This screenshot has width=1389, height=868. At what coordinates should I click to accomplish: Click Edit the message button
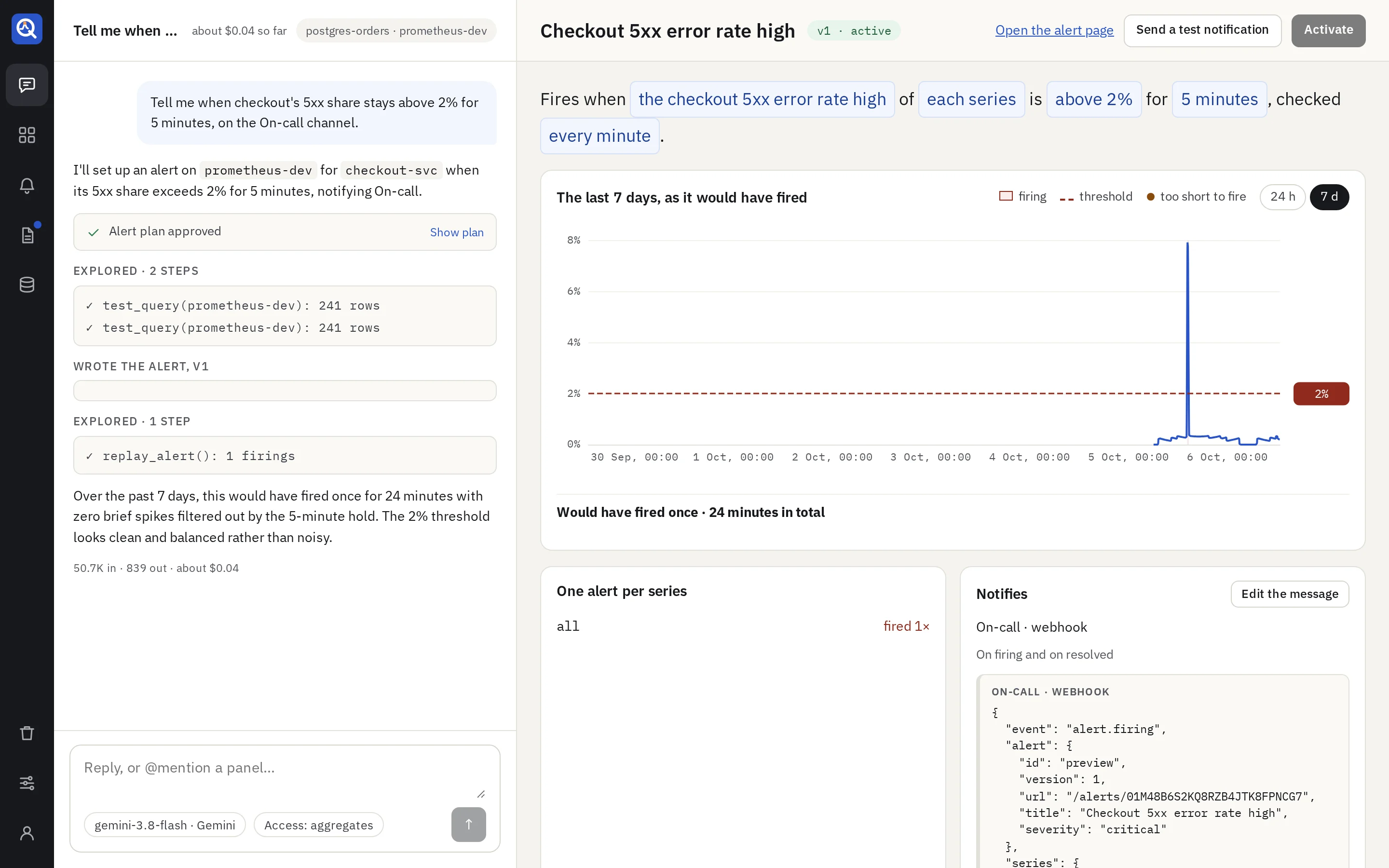[x=1289, y=594]
